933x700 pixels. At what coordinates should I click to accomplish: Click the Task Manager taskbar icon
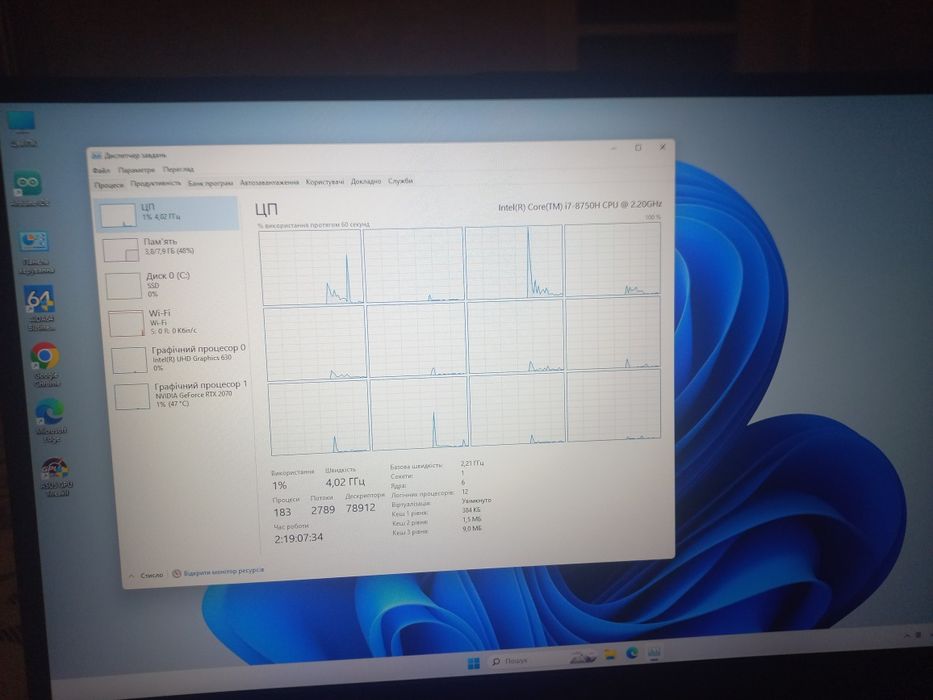click(654, 652)
